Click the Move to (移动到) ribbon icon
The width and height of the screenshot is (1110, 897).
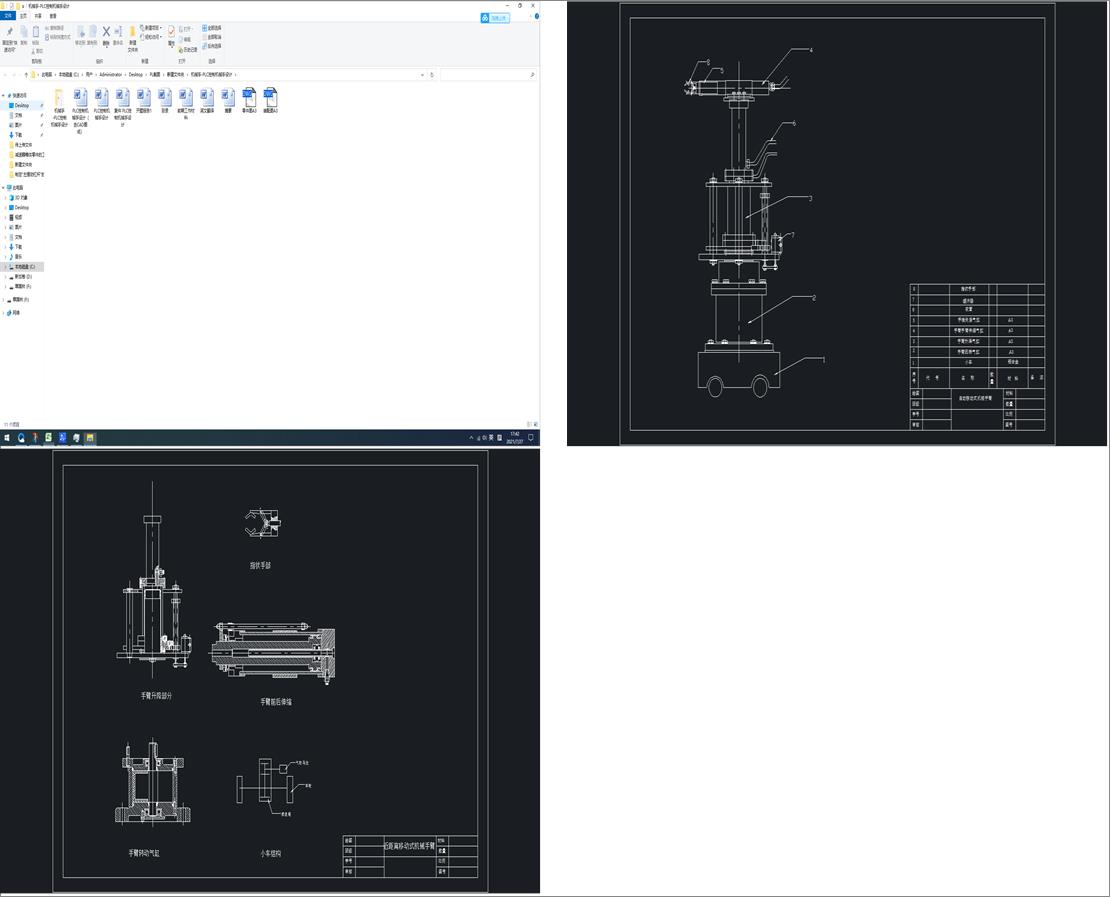pyautogui.click(x=81, y=35)
